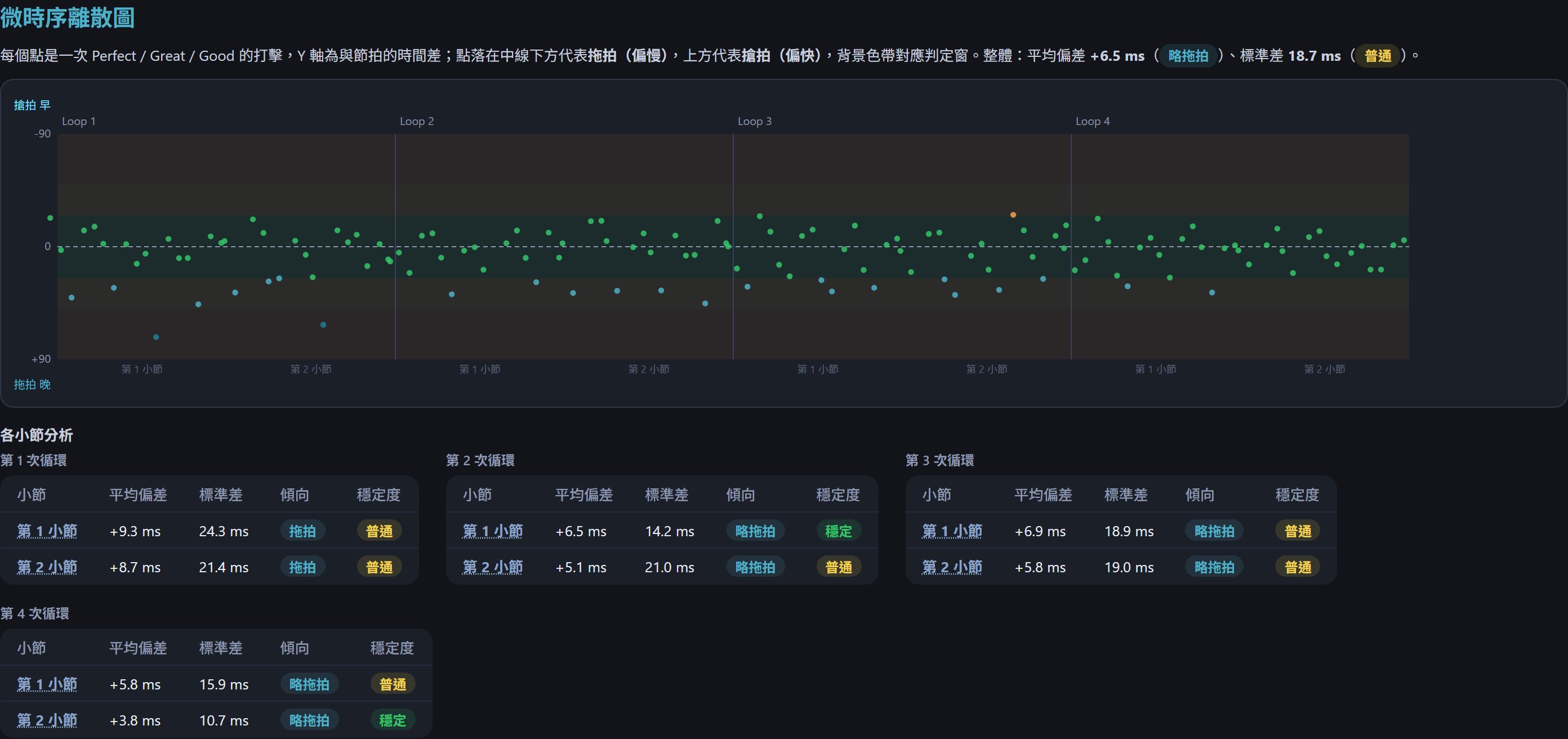Click the +6.9 ms value in 第 3 次循環

click(1040, 531)
